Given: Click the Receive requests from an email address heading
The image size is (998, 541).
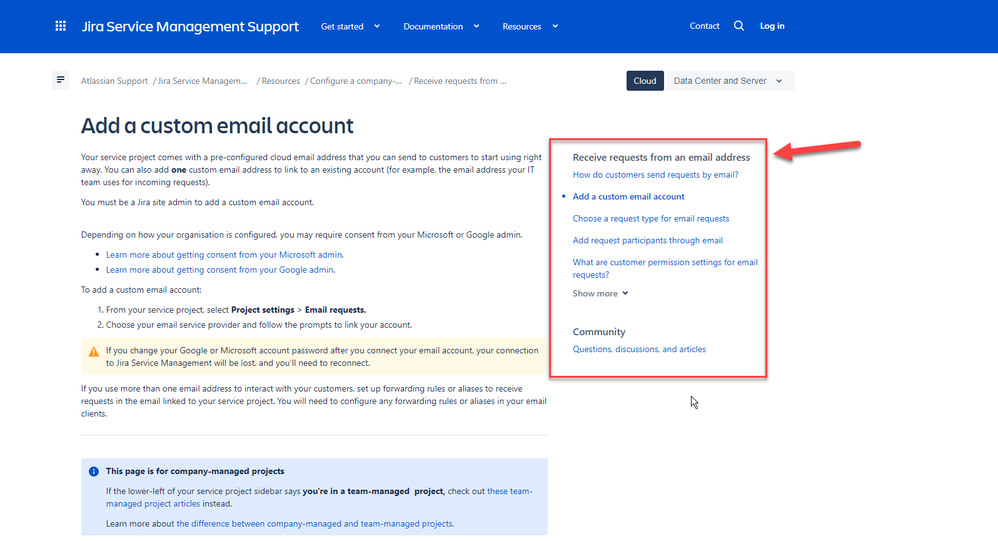Looking at the screenshot, I should tap(661, 157).
